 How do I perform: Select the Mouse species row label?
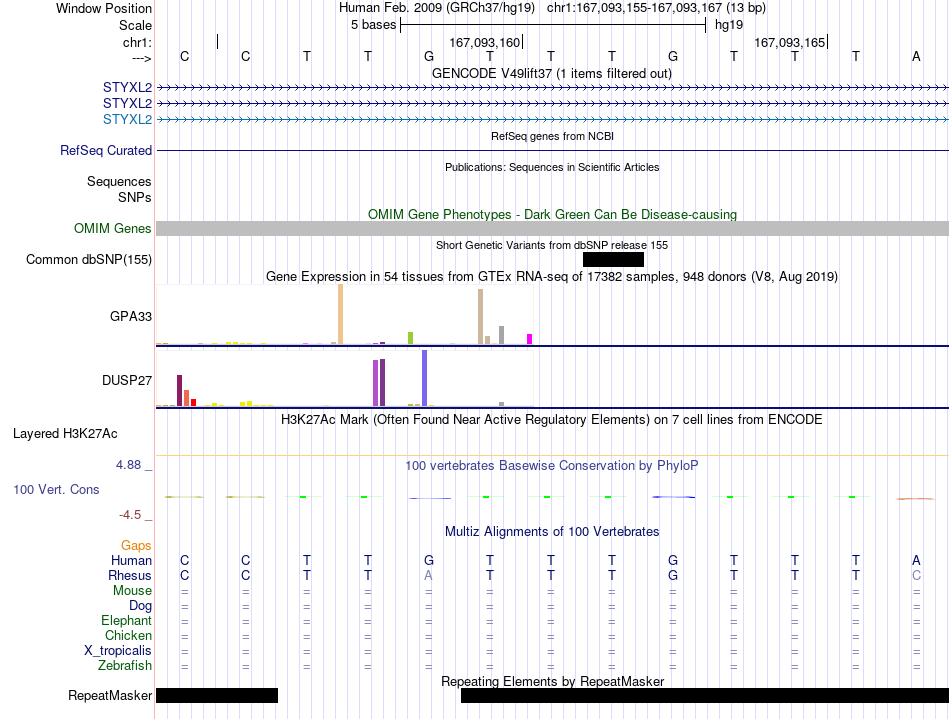[x=133, y=591]
